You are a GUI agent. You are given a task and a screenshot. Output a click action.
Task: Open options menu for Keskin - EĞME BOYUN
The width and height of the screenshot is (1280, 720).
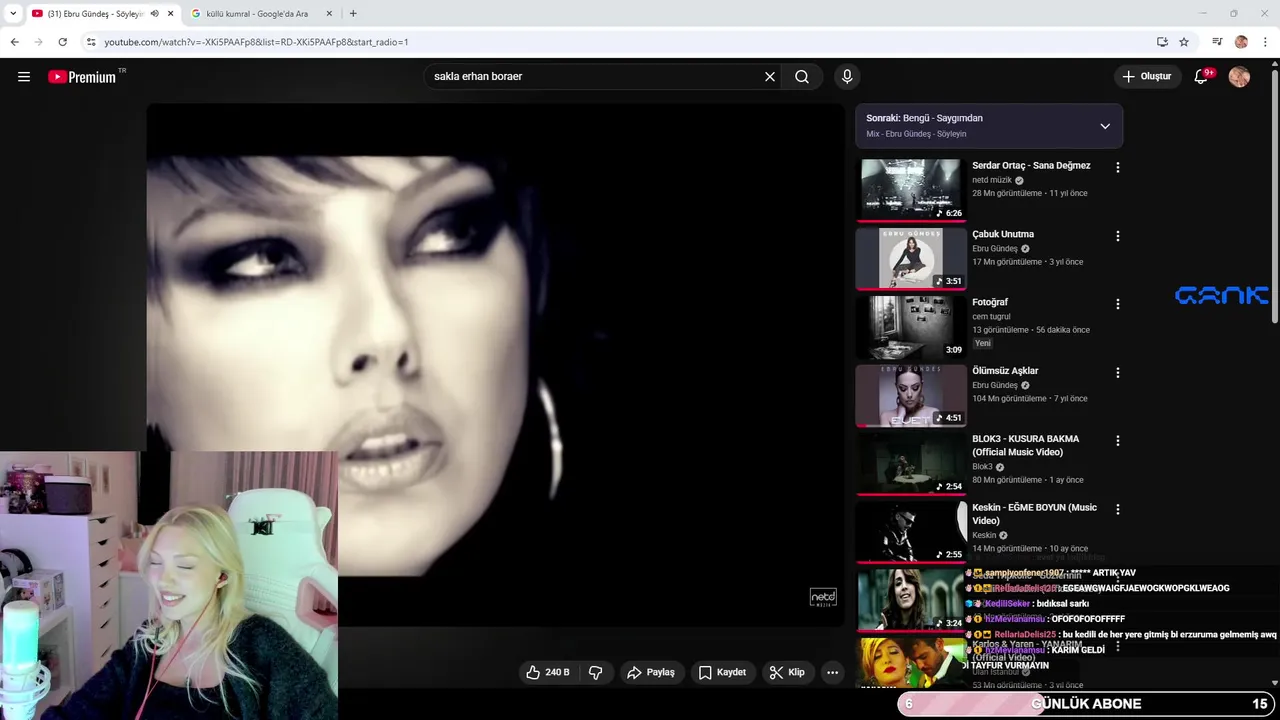pyautogui.click(x=1118, y=509)
